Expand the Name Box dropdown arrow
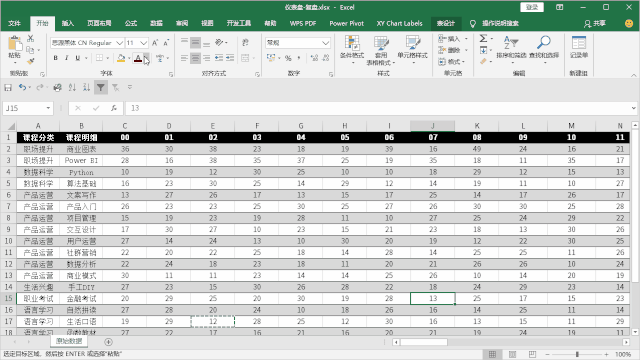Image resolution: width=640 pixels, height=360 pixels. click(x=48, y=108)
